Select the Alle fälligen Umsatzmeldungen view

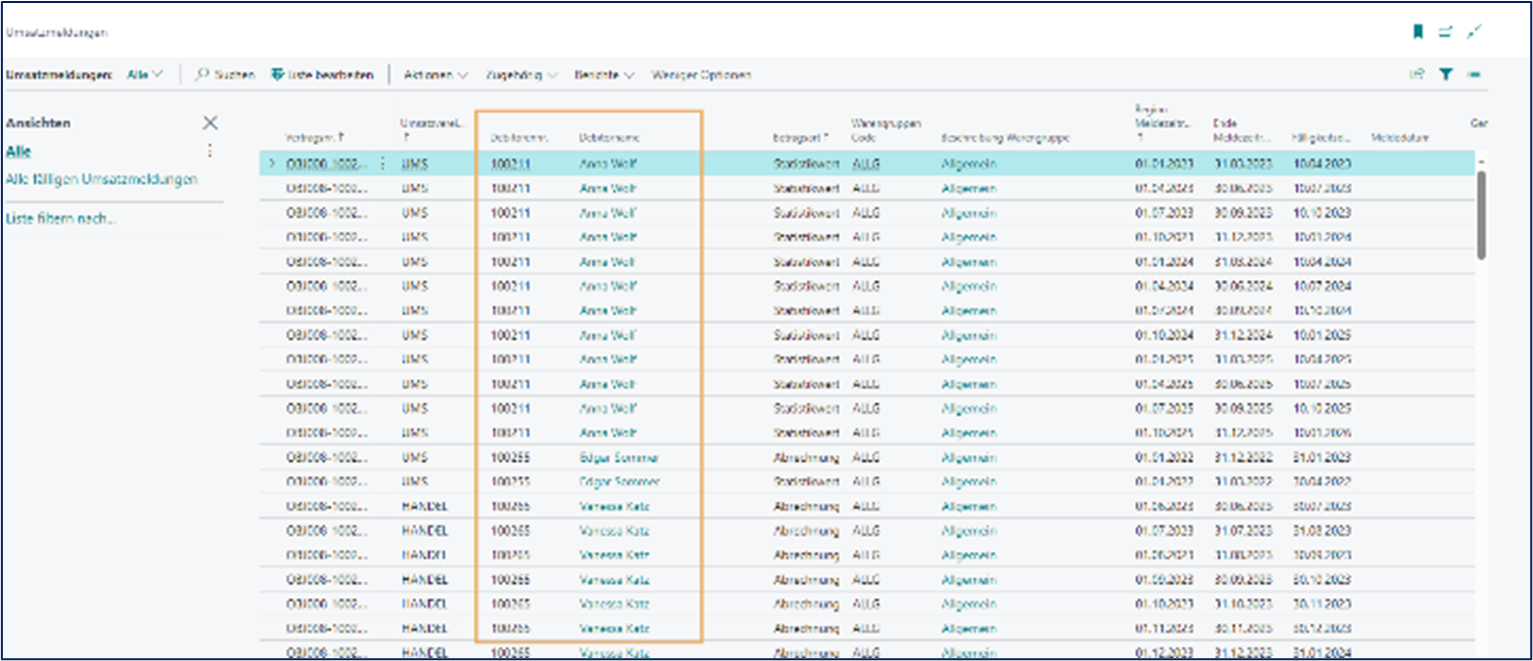(102, 179)
